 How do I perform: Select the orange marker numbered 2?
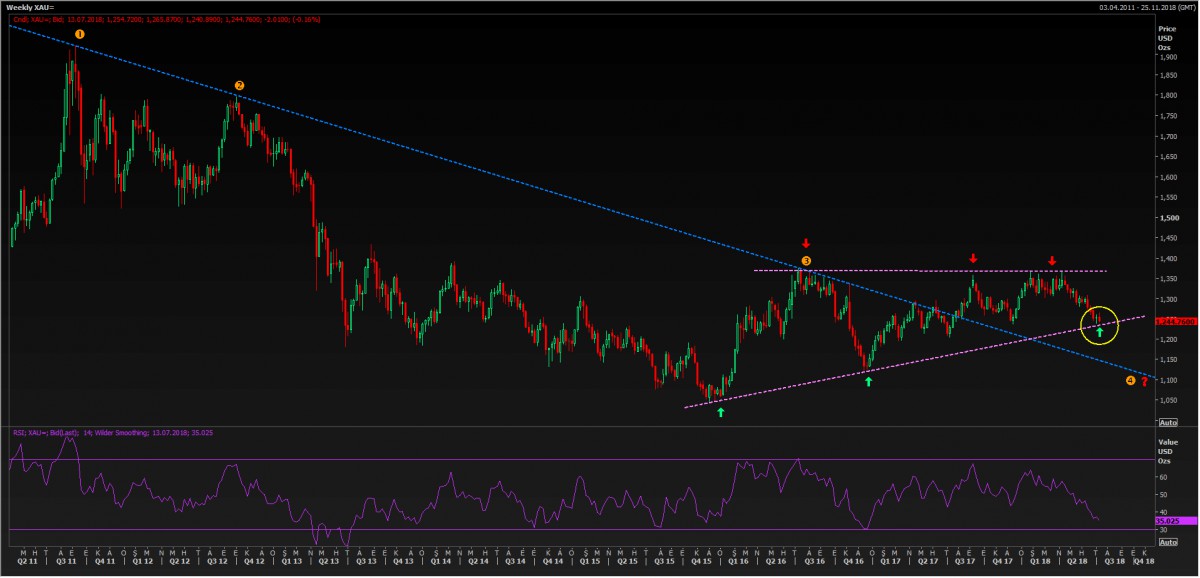239,86
